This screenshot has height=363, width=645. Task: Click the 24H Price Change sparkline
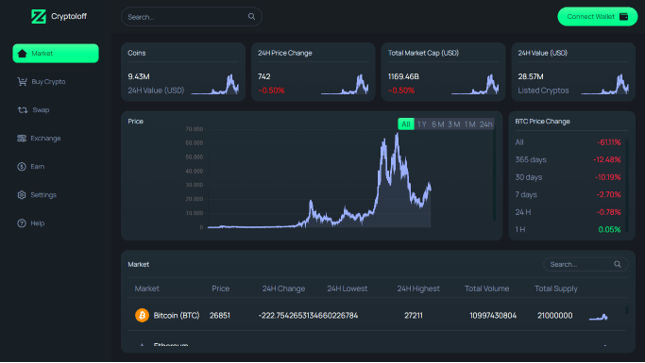point(345,85)
